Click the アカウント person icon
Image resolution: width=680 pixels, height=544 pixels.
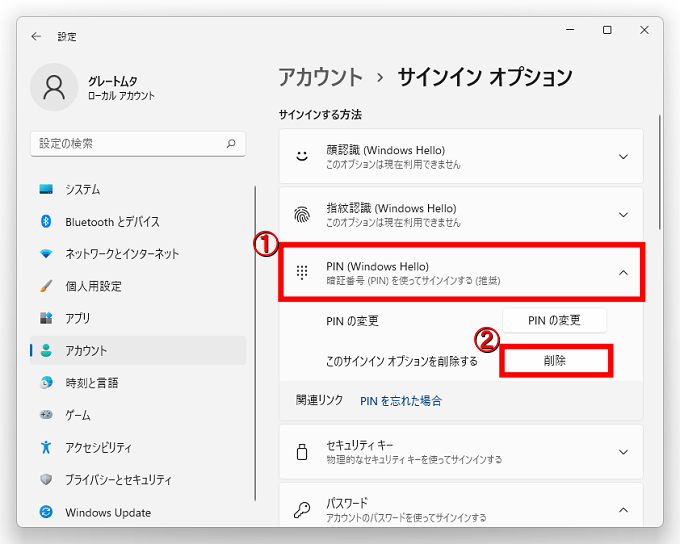46,350
